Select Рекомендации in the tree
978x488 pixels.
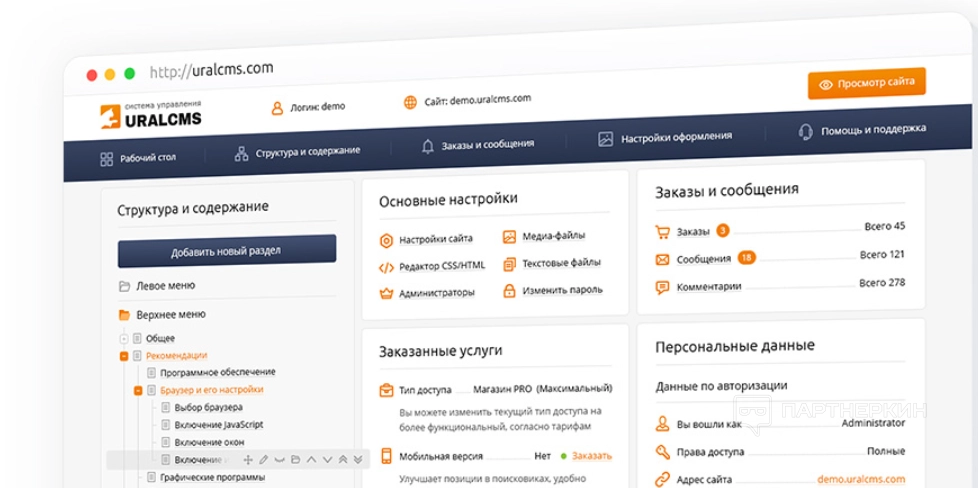[x=177, y=356]
